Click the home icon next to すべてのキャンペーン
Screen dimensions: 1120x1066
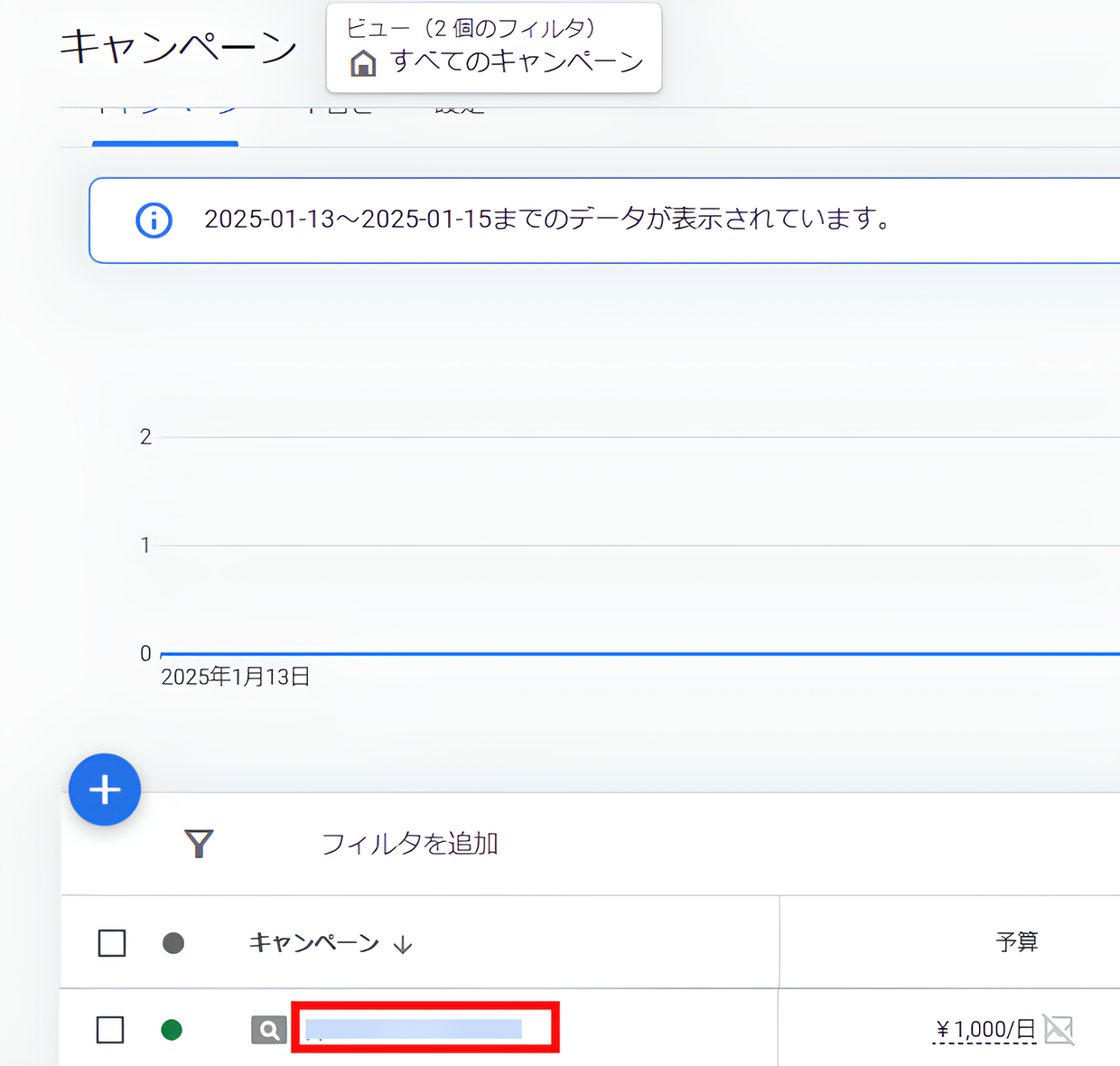coord(364,63)
